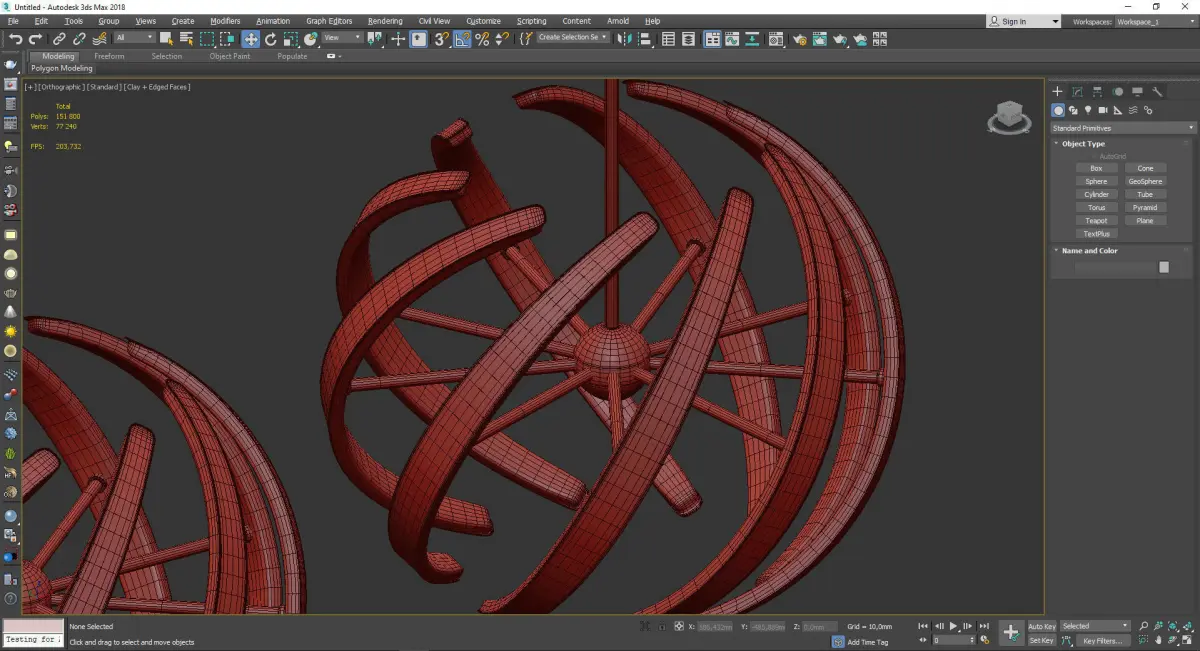The height and width of the screenshot is (651, 1200).
Task: Click Bind to Space Warp icon
Action: [99, 39]
